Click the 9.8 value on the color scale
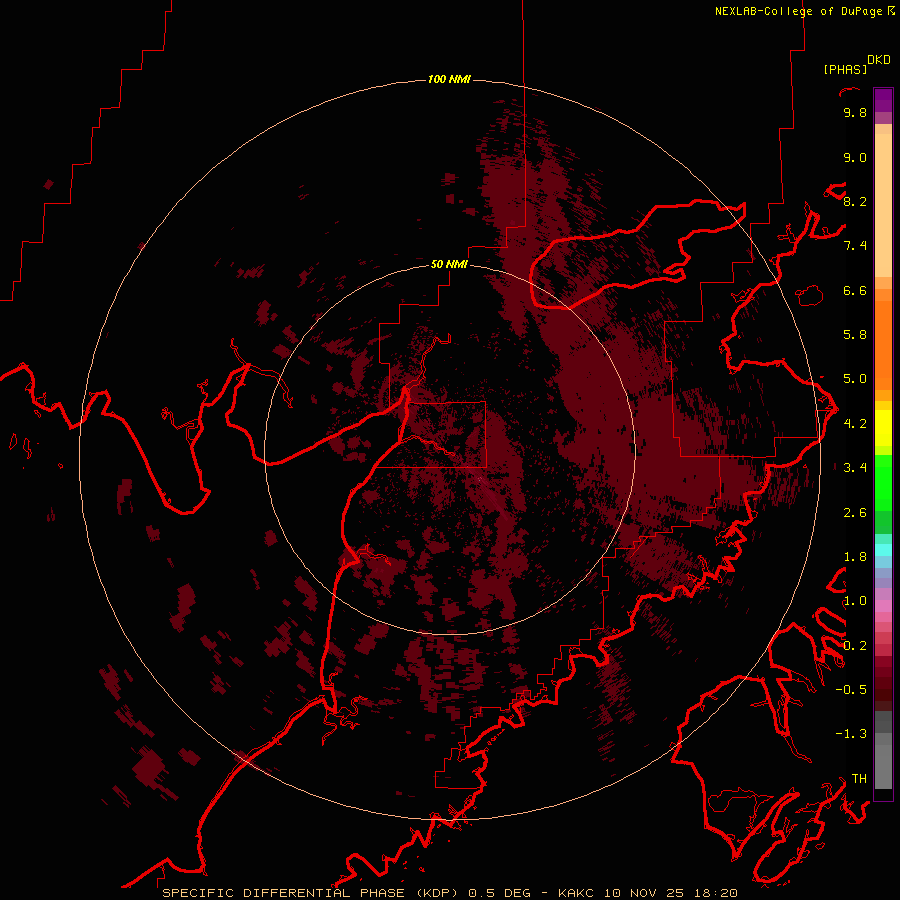This screenshot has height=900, width=900. [x=855, y=112]
